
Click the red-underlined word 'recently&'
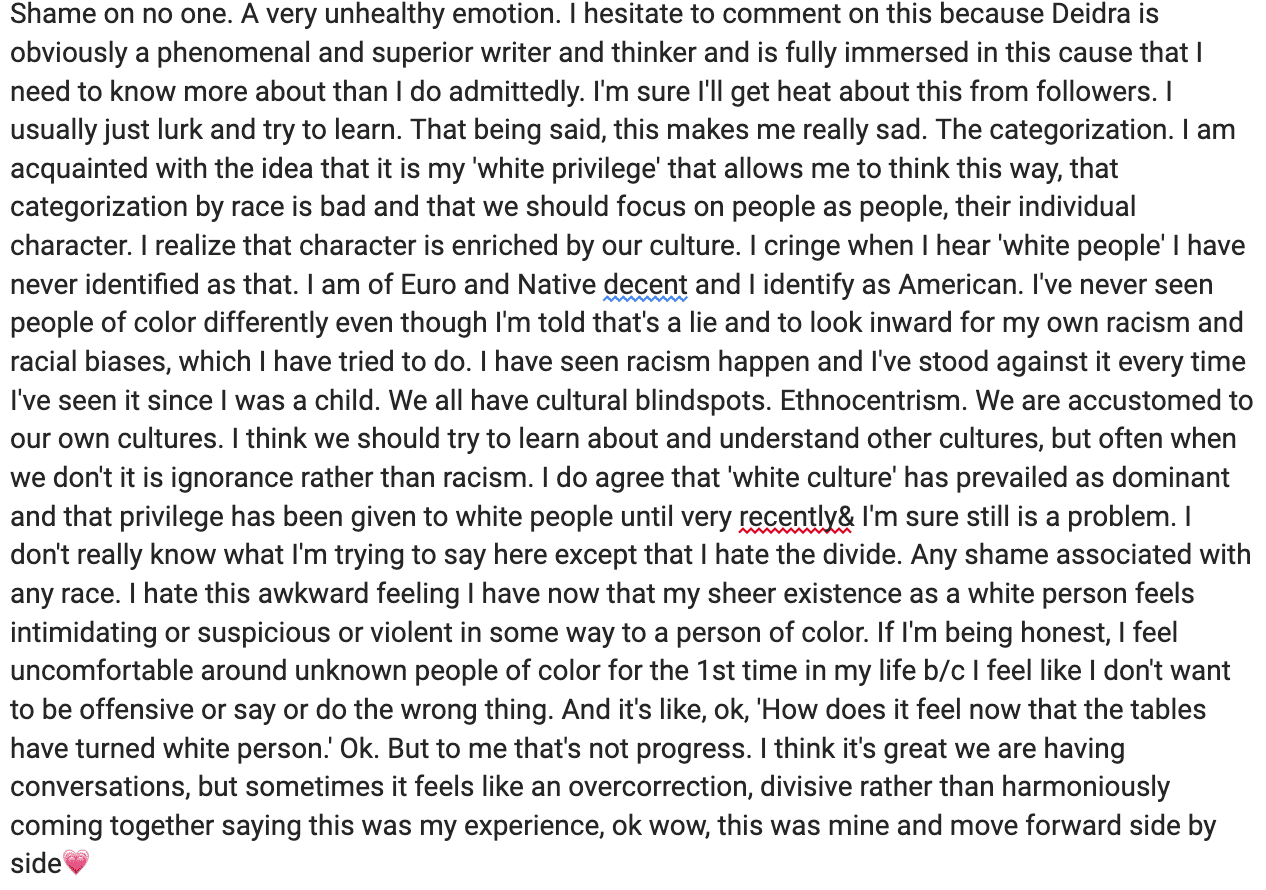(x=796, y=517)
